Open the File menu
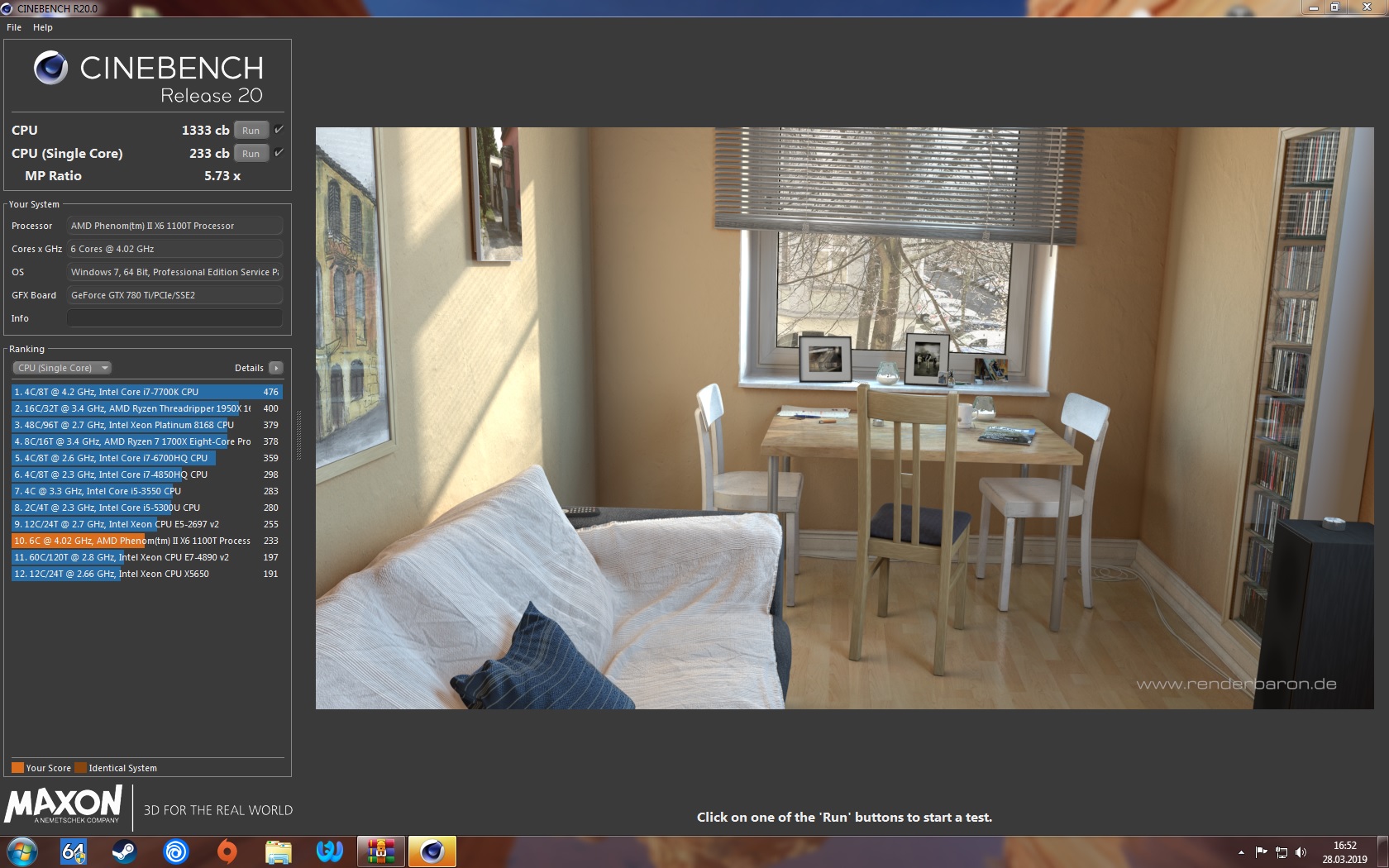The height and width of the screenshot is (868, 1389). click(14, 27)
